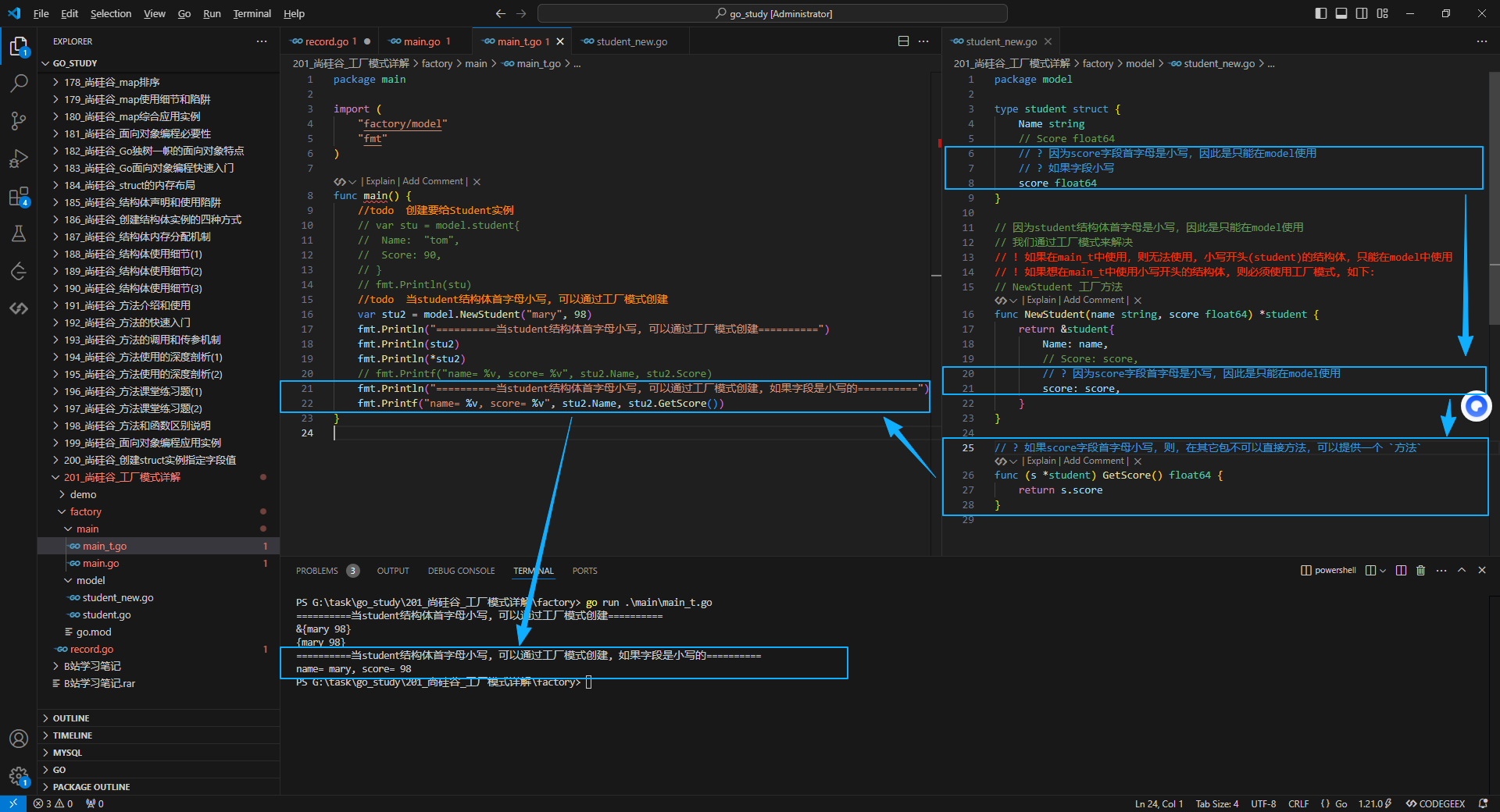
Task: Open the terminal launch profile dropdown
Action: click(1383, 571)
